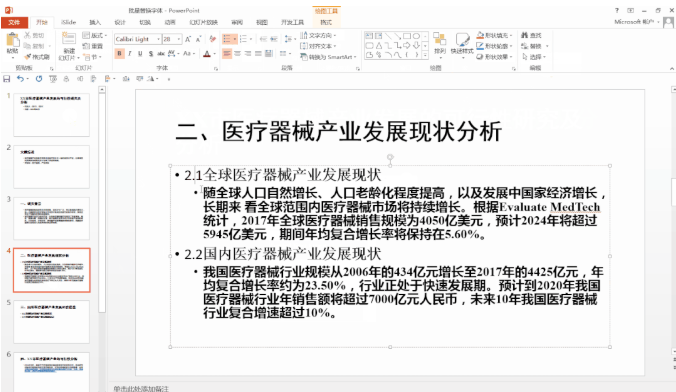Expand shapes gallery more arrow
Image resolution: width=676 pixels, height=392 pixels.
[x=425, y=55]
